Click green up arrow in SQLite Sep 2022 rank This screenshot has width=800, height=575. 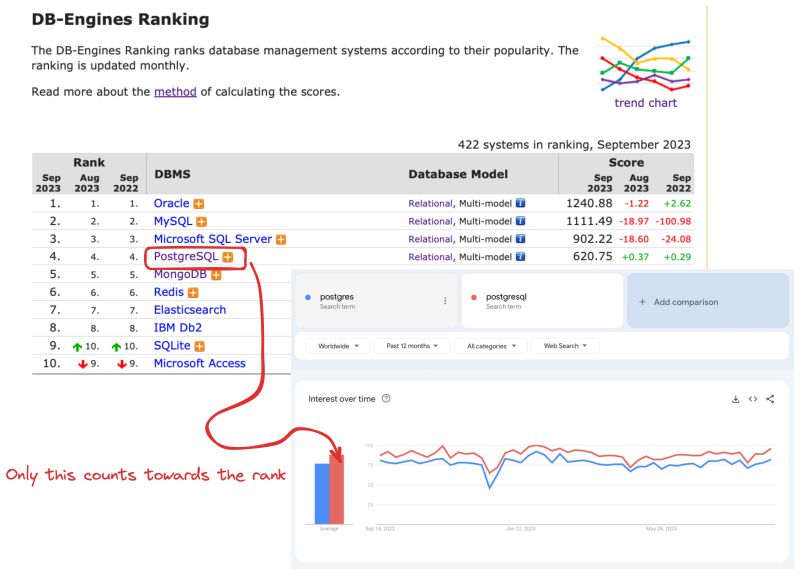(116, 347)
